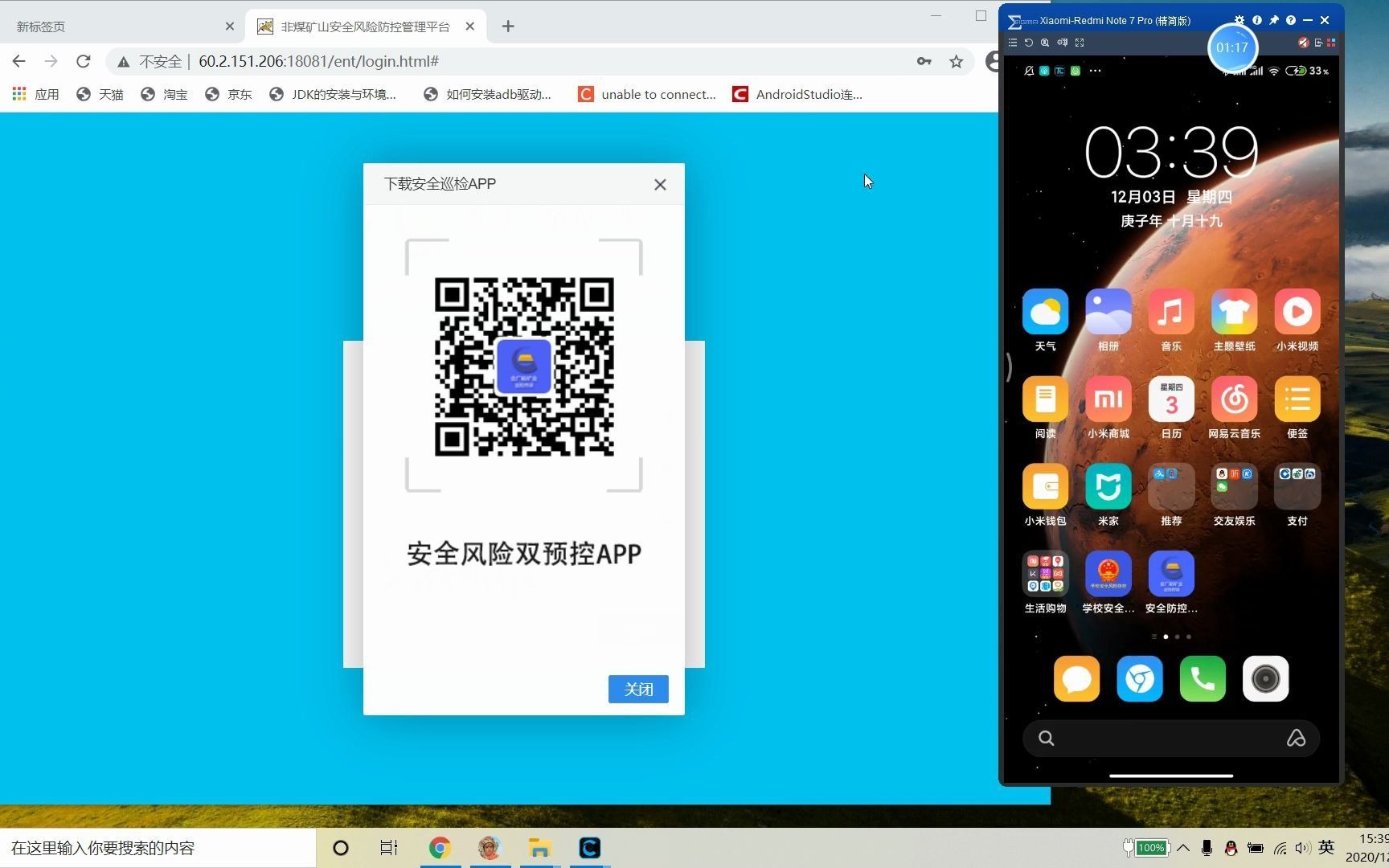1389x868 pixels.
Task: Click the magnifier zoom icon in mirror toolbar
Action: pyautogui.click(x=1045, y=43)
